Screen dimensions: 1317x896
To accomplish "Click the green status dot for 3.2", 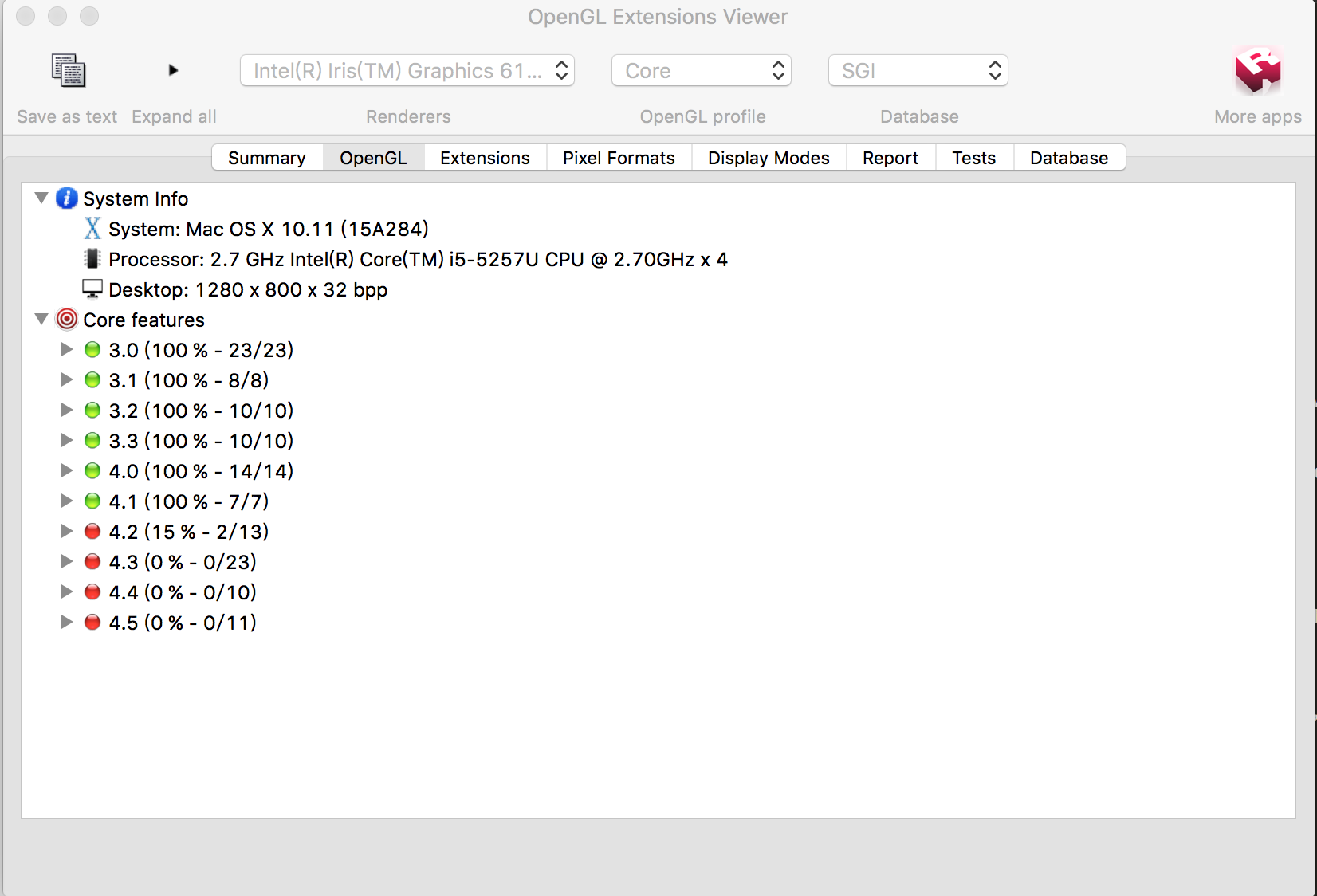I will pyautogui.click(x=92, y=411).
